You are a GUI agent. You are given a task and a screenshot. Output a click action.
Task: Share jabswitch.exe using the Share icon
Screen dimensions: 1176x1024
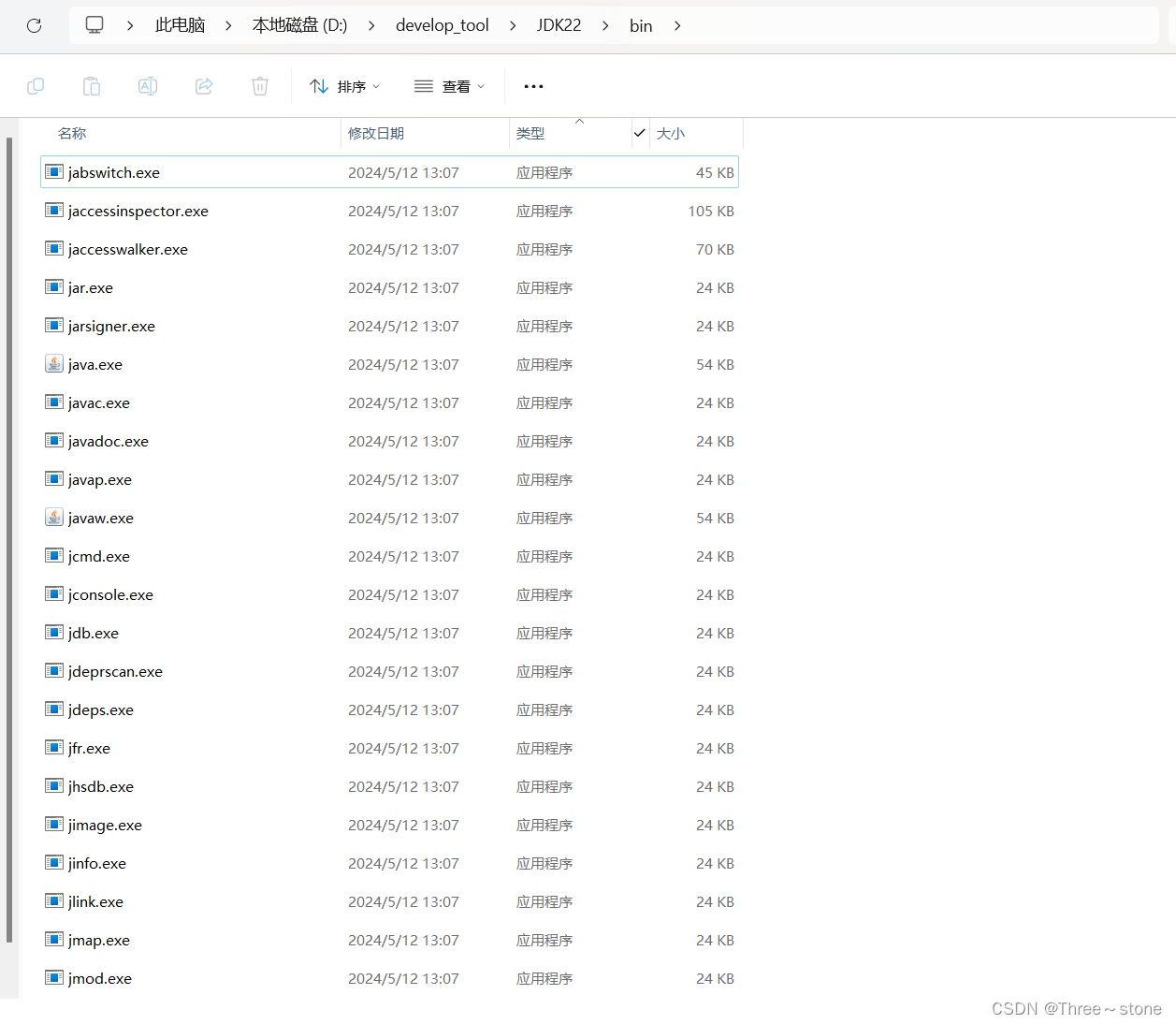(204, 85)
